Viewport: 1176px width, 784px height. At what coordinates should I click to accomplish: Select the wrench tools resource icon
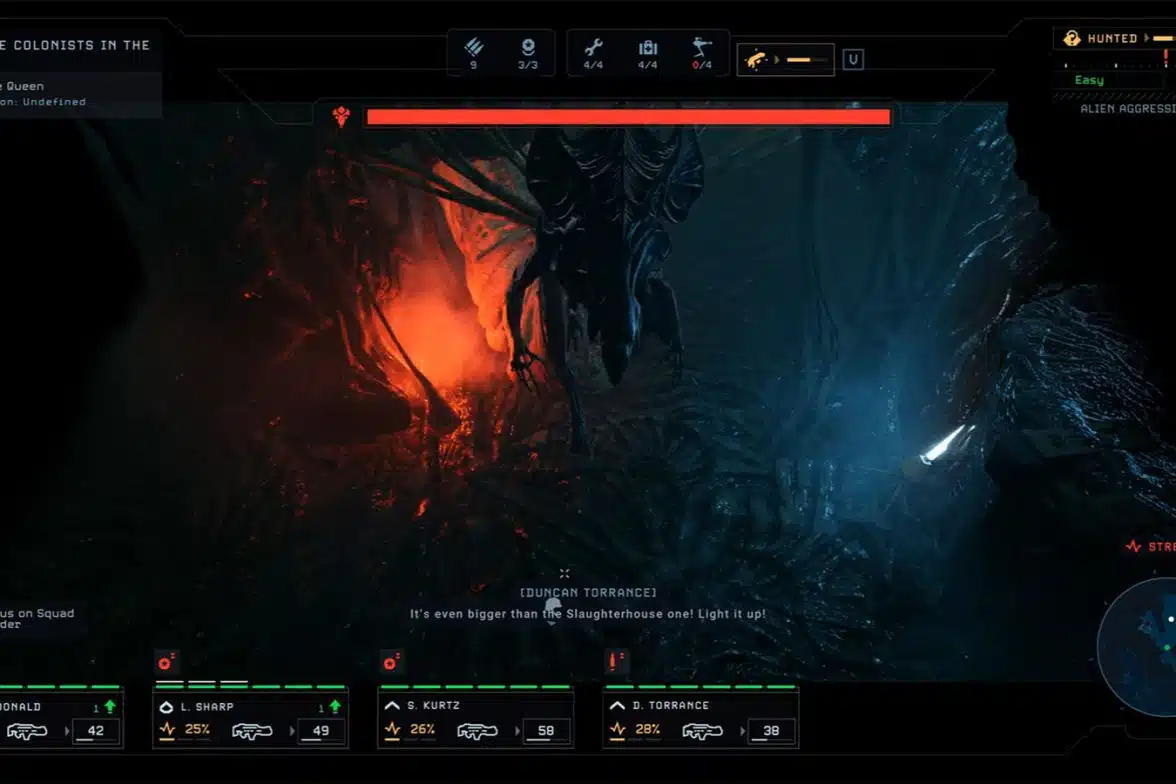(593, 48)
